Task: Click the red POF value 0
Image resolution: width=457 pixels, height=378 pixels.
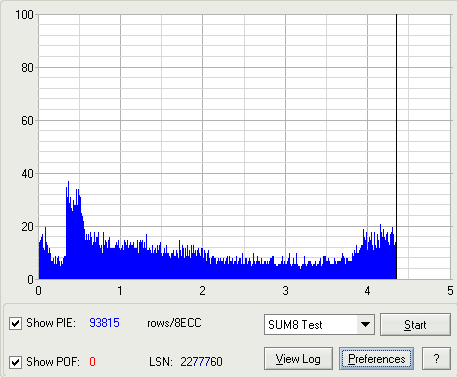Action: tap(92, 362)
